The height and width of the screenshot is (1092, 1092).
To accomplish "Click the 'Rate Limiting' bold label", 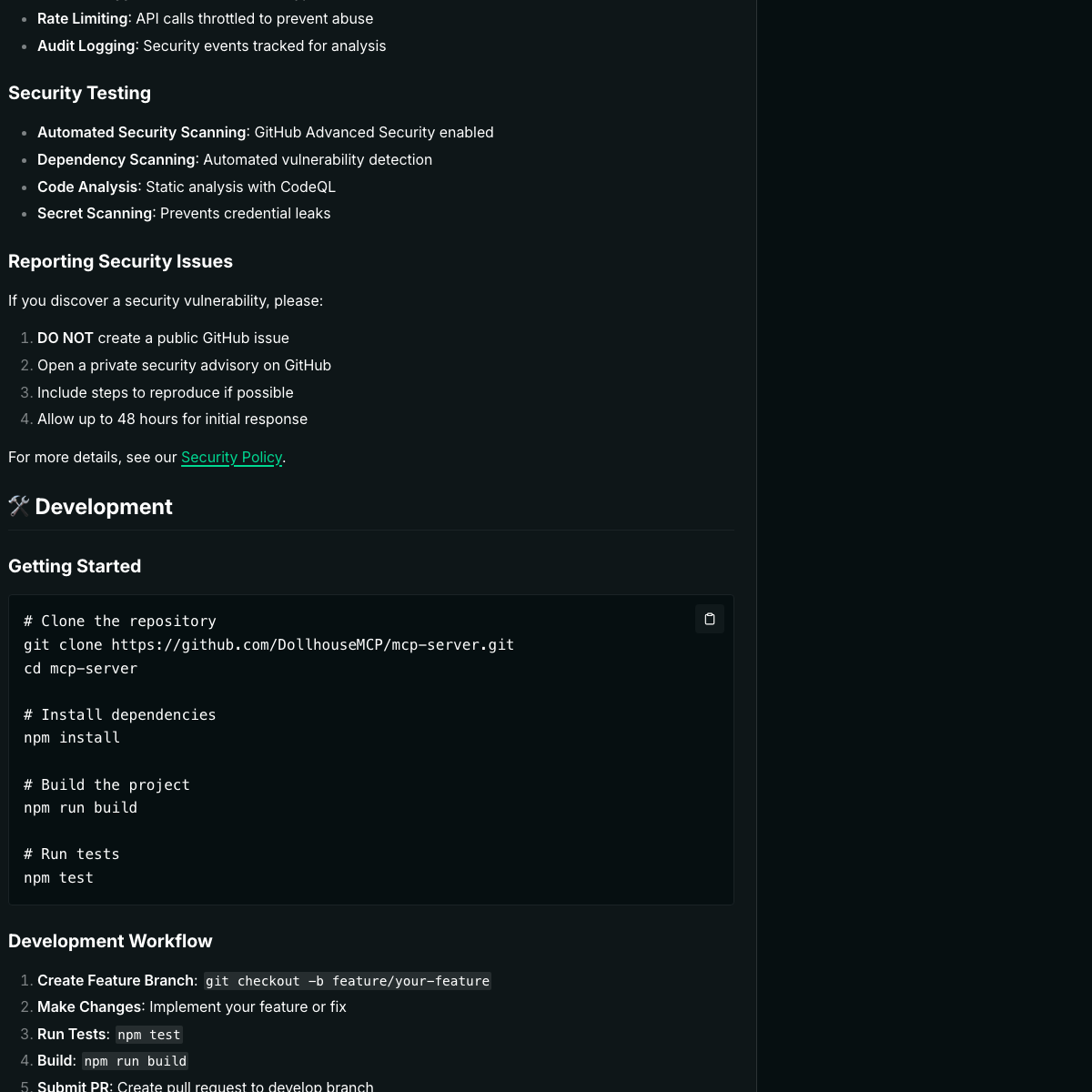I will point(82,18).
